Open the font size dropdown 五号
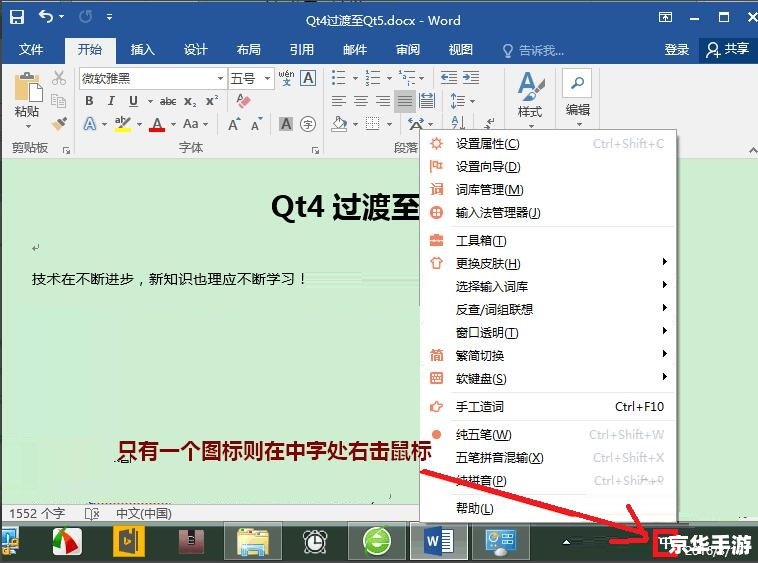Screen dimensions: 758x563 pos(267,78)
